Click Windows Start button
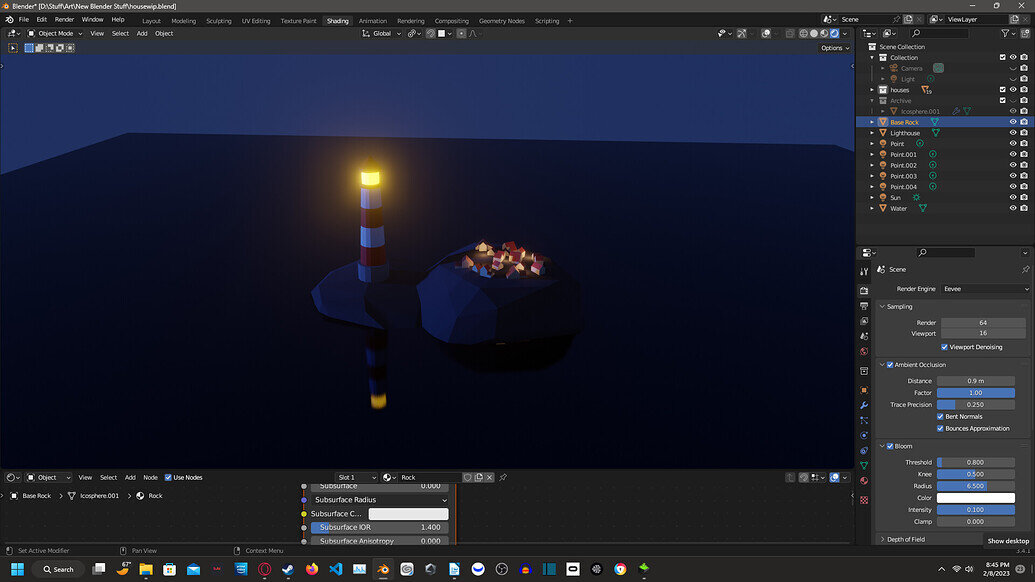This screenshot has width=1035, height=582. point(18,569)
